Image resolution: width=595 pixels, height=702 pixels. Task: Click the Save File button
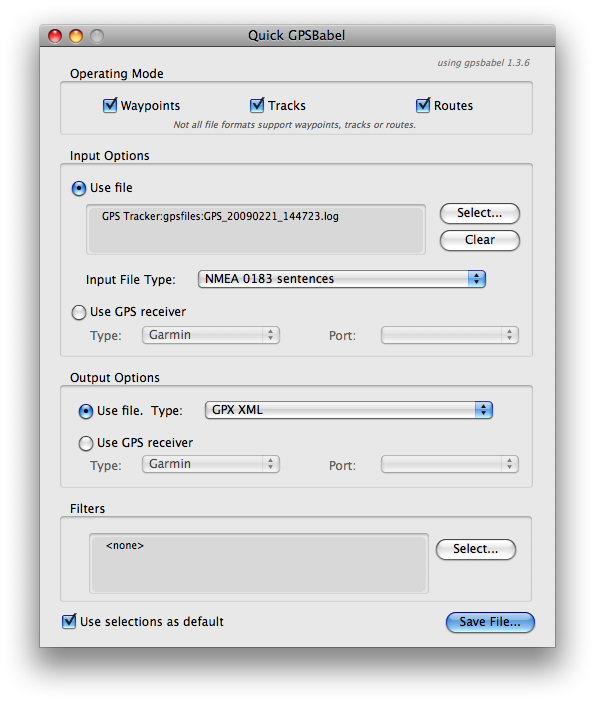pyautogui.click(x=490, y=622)
